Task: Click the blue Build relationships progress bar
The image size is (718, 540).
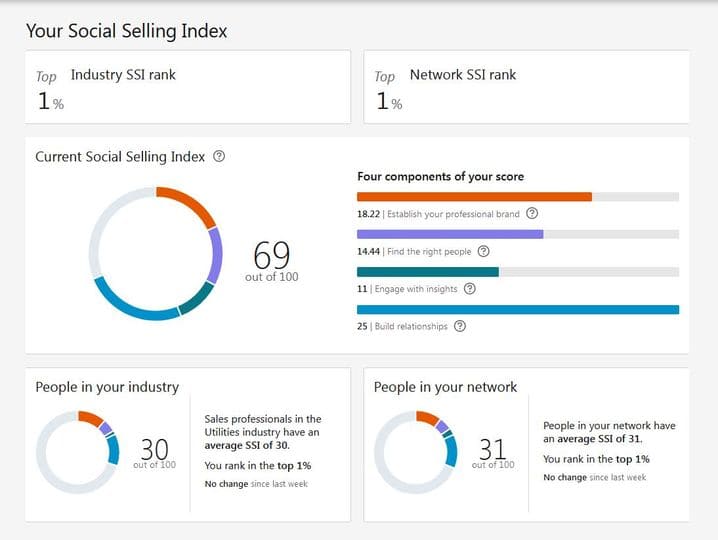Action: coord(517,310)
